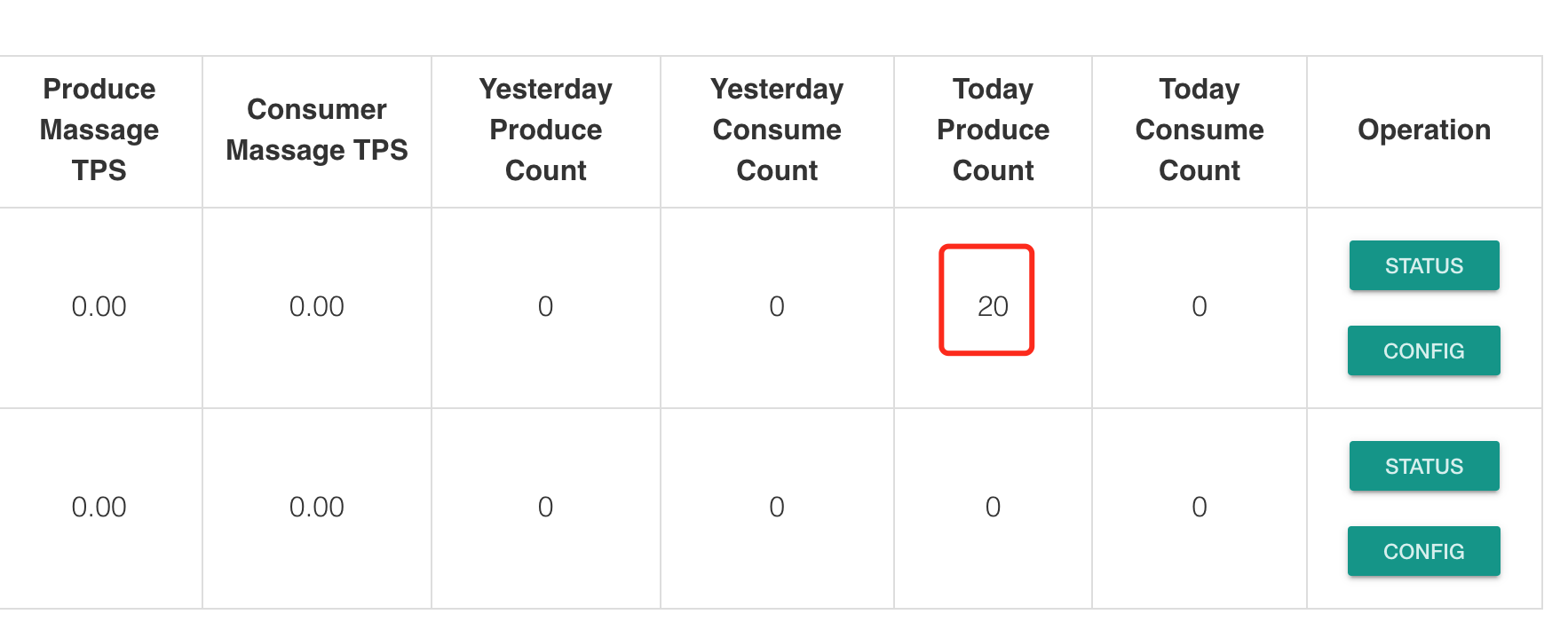Open CONFIG for the second row
Viewport: 1568px width, 630px height.
coord(1423,551)
